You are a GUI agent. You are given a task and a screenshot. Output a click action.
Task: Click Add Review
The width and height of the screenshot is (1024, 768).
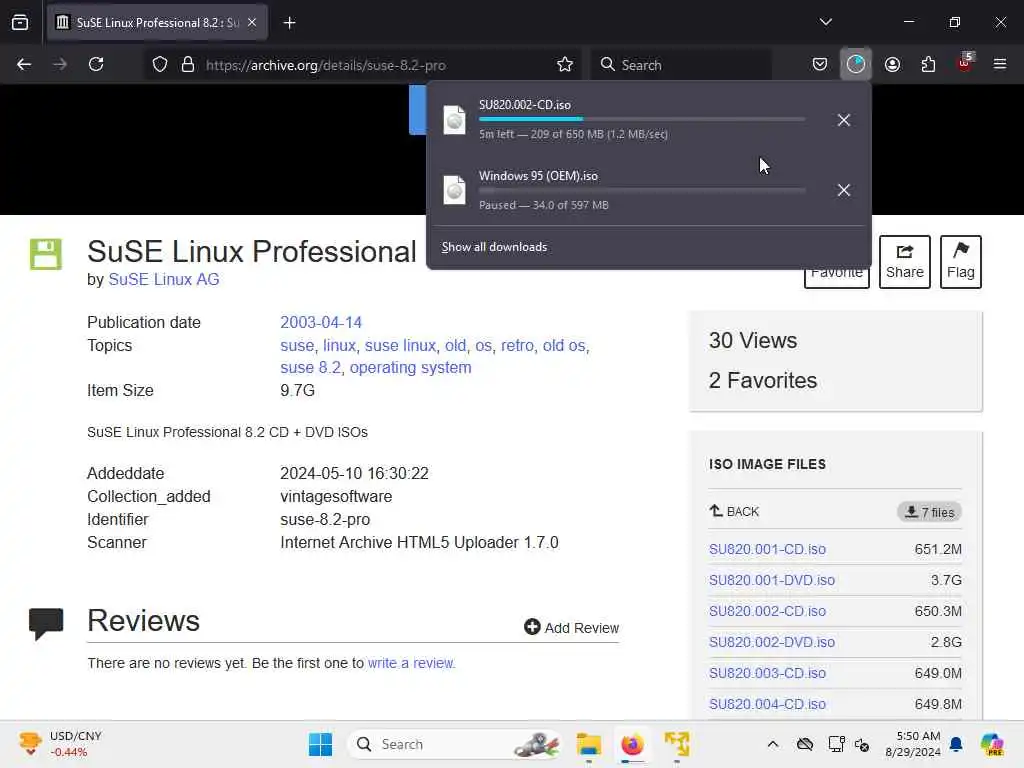(571, 628)
